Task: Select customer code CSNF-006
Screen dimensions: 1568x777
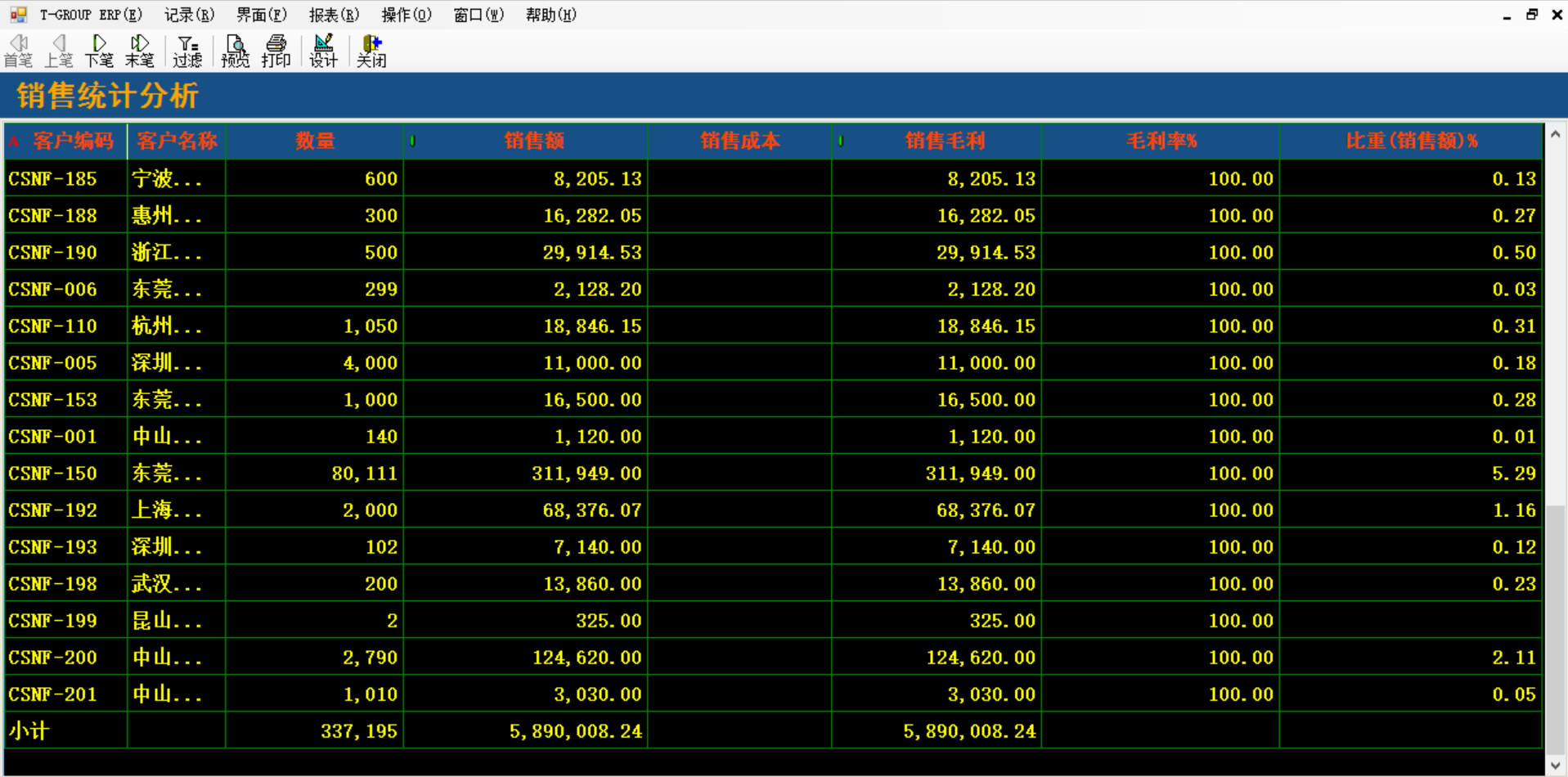Action: 52,290
